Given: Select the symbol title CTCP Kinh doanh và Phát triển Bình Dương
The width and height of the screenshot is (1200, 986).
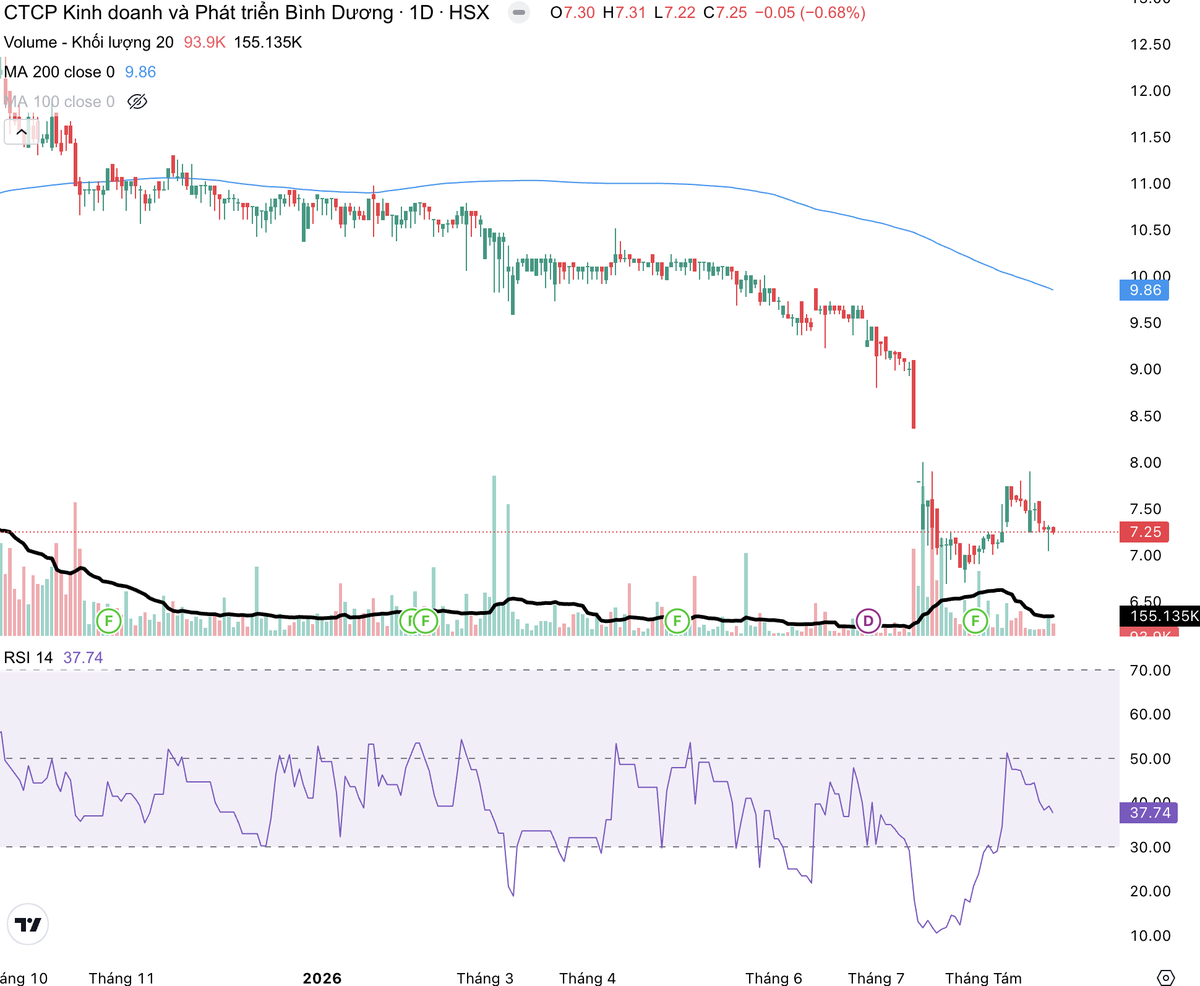Looking at the screenshot, I should tap(197, 13).
